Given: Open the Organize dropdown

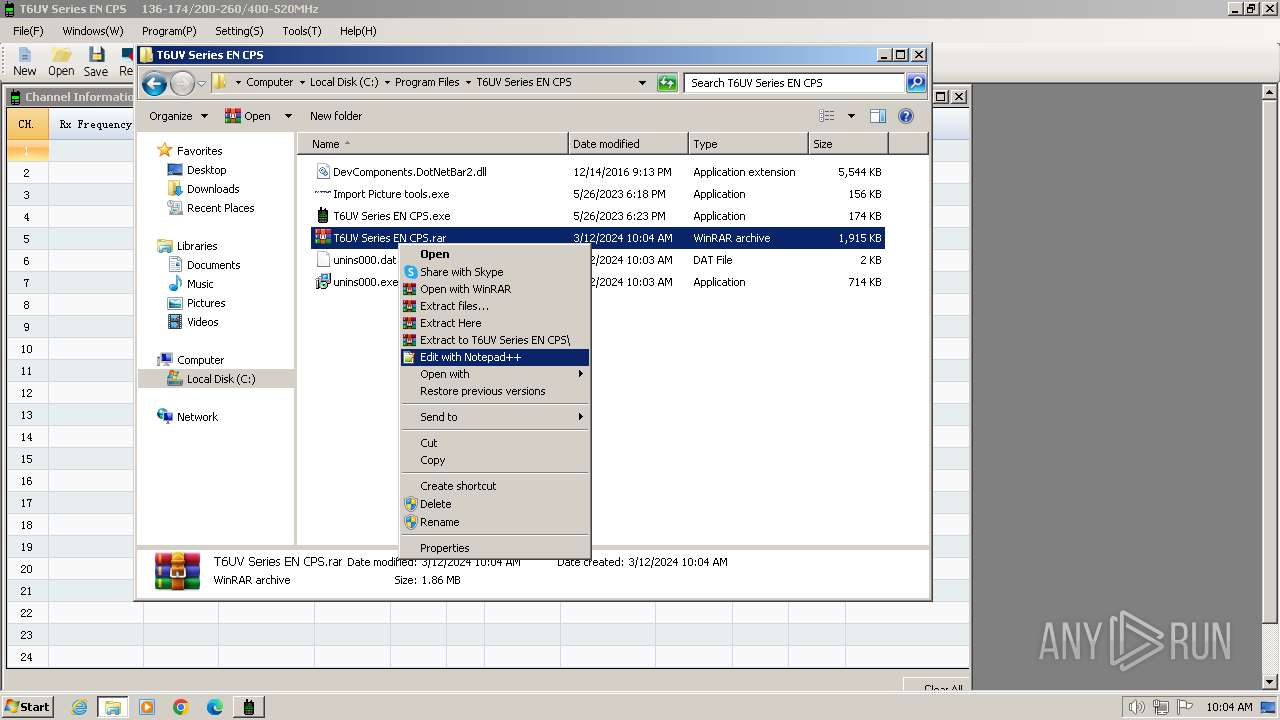Looking at the screenshot, I should (x=178, y=116).
